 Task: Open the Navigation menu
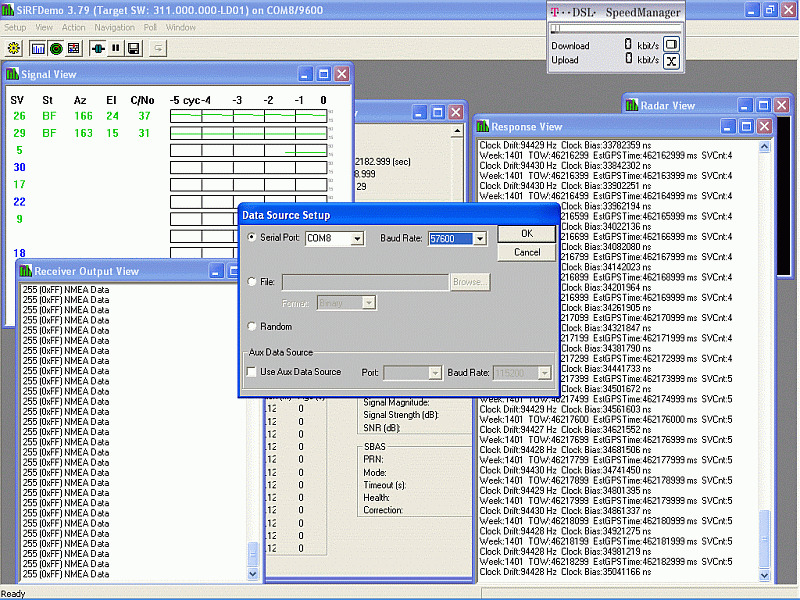tap(114, 27)
